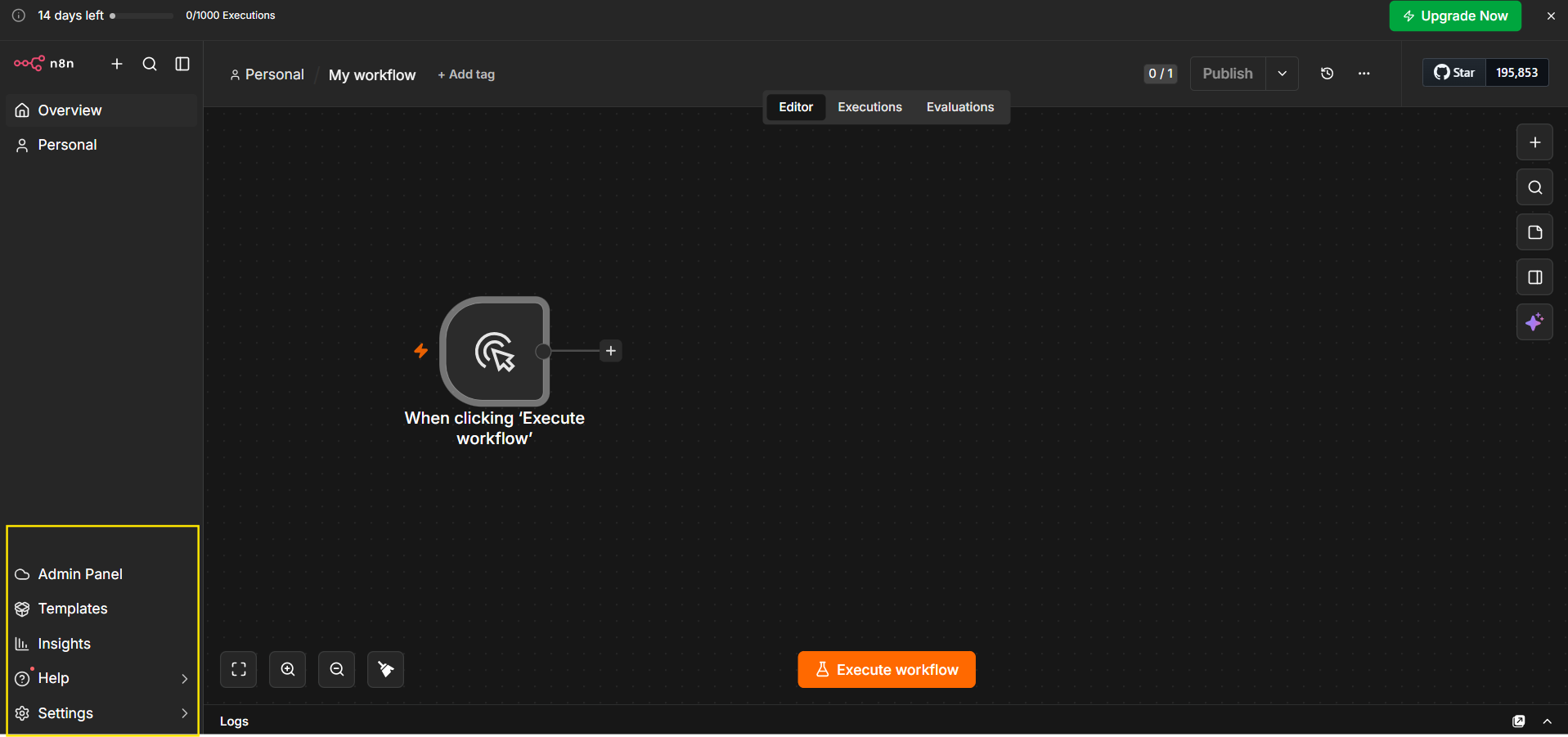
Task: Click the manual trigger node
Action: [495, 351]
